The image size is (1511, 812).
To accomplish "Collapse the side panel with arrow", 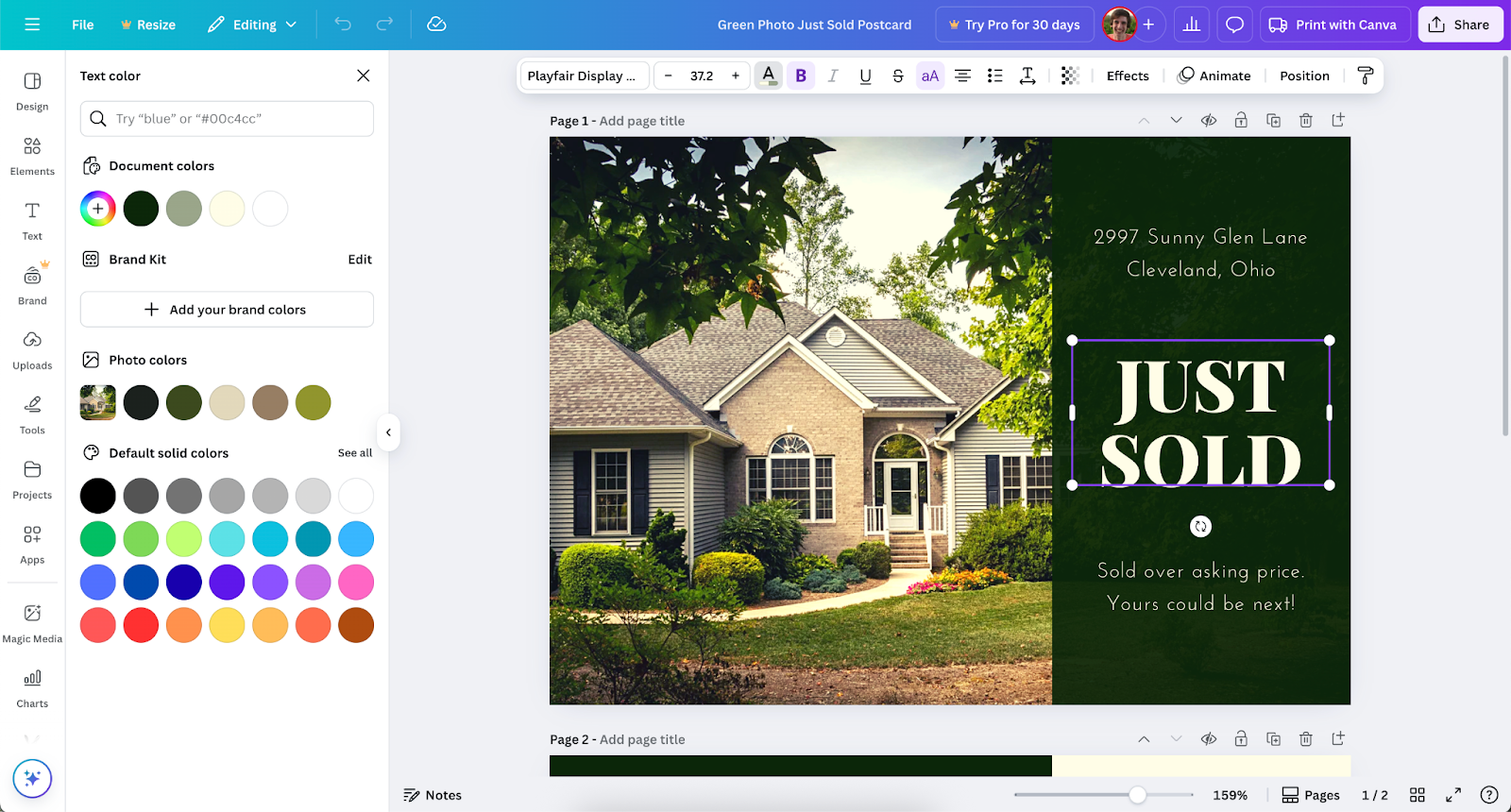I will (x=388, y=432).
